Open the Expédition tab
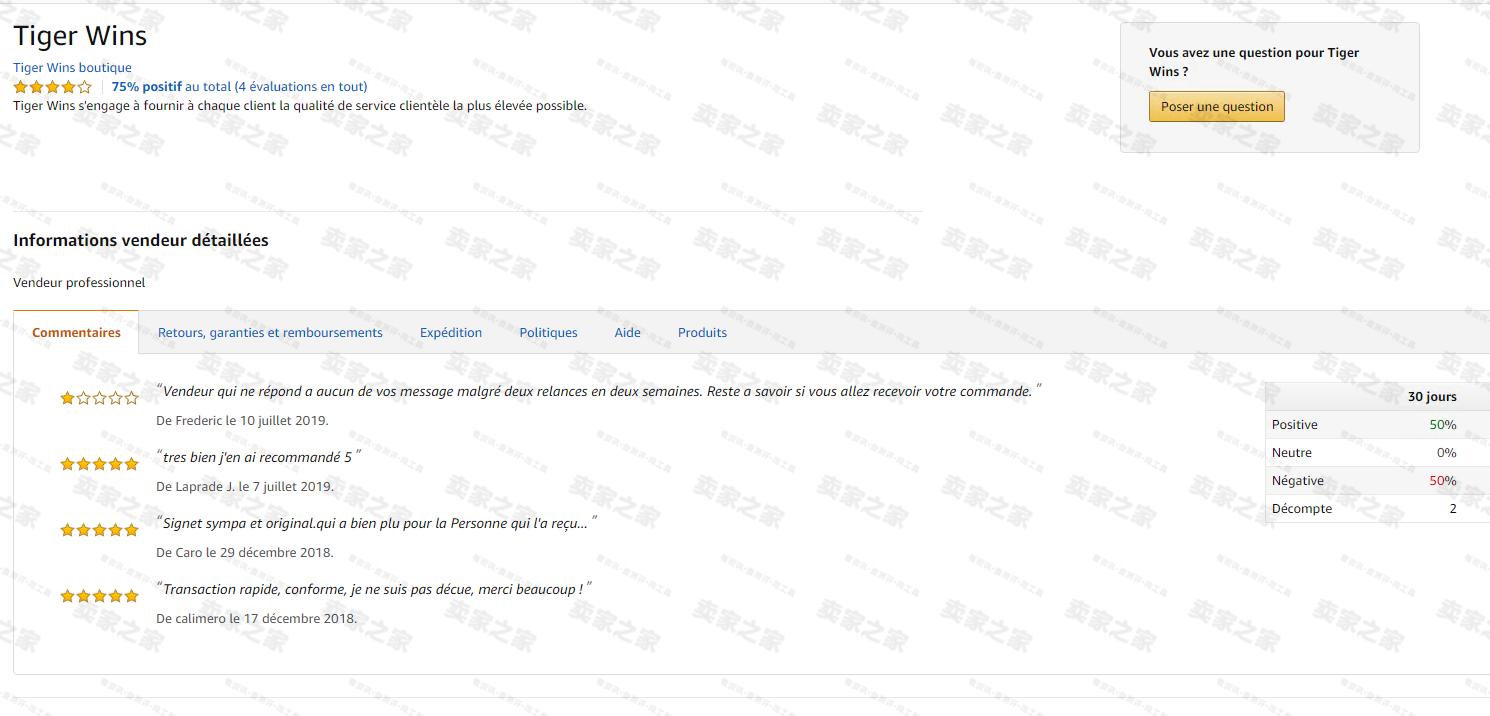 (451, 333)
